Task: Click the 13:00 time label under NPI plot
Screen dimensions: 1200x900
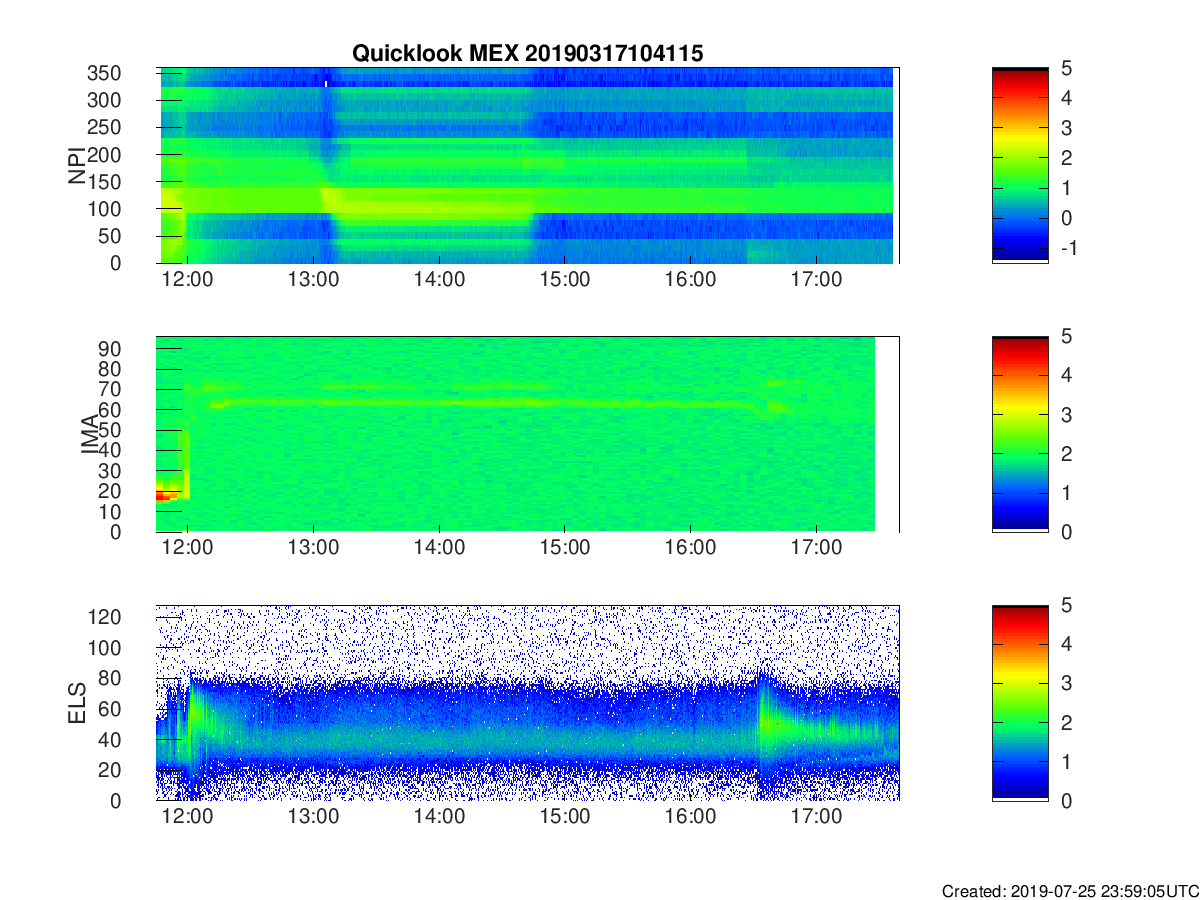Action: point(313,281)
